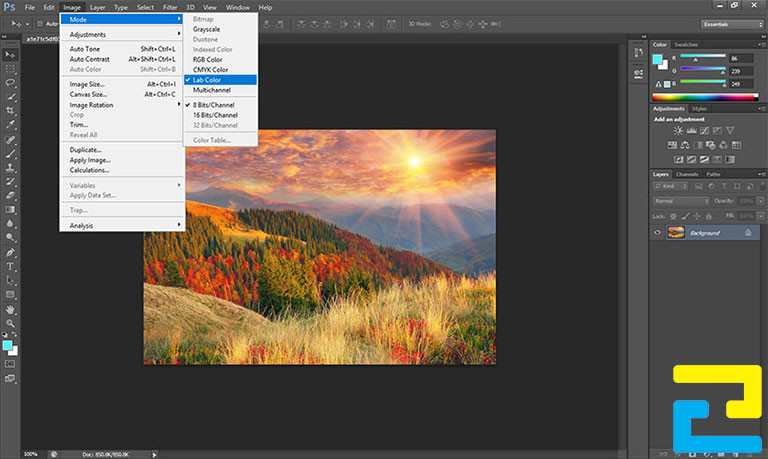Add a Curves adjustment
The width and height of the screenshot is (768, 459).
[x=704, y=130]
